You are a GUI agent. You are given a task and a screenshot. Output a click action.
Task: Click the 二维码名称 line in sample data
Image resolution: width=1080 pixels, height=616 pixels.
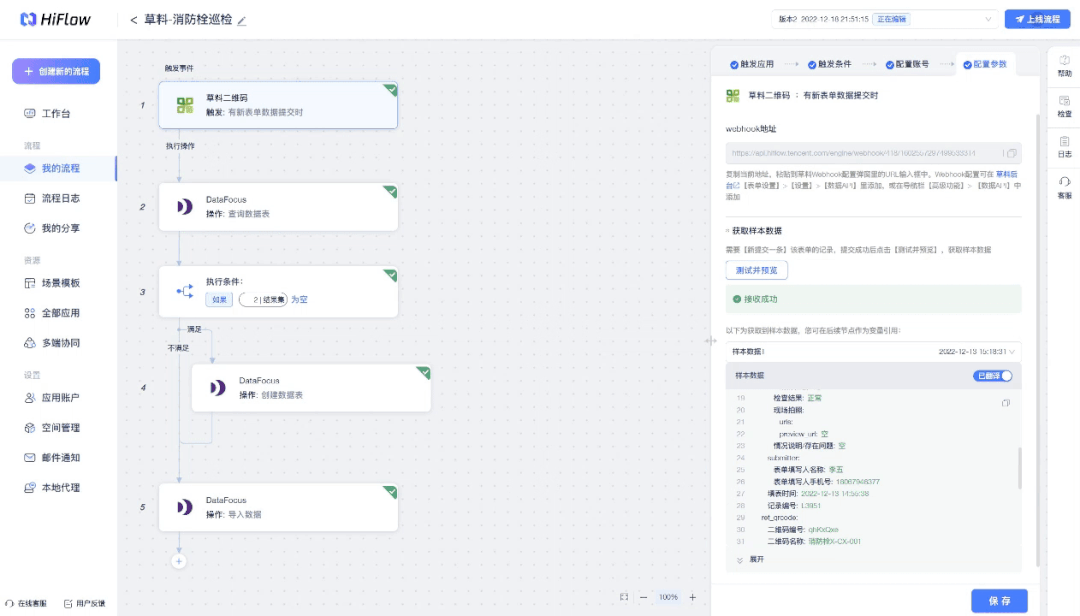coord(813,542)
